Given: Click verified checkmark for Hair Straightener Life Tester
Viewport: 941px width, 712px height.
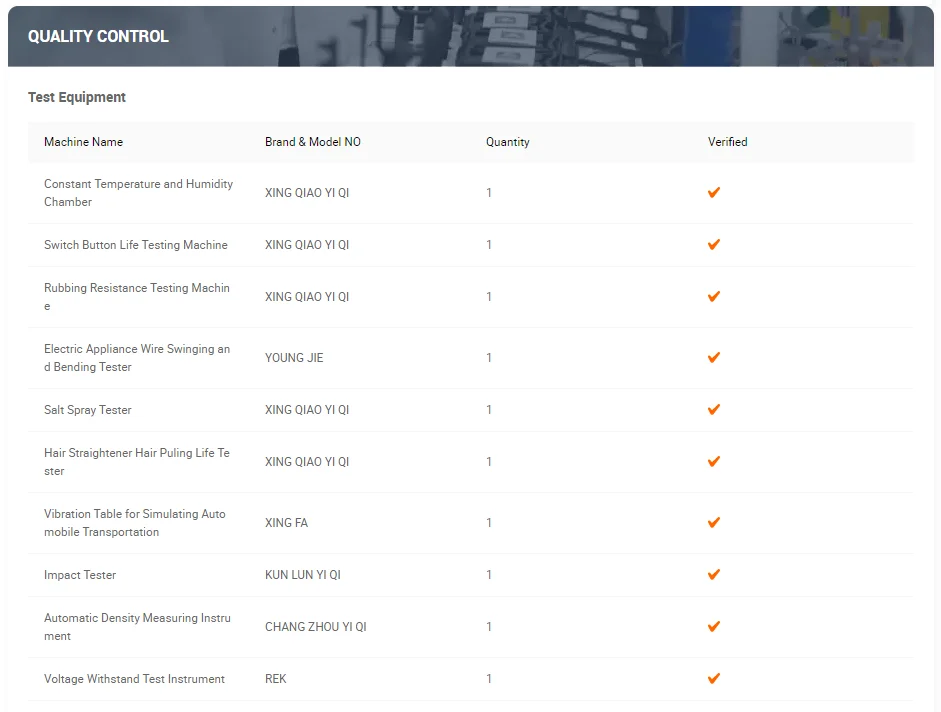Looking at the screenshot, I should pyautogui.click(x=714, y=461).
